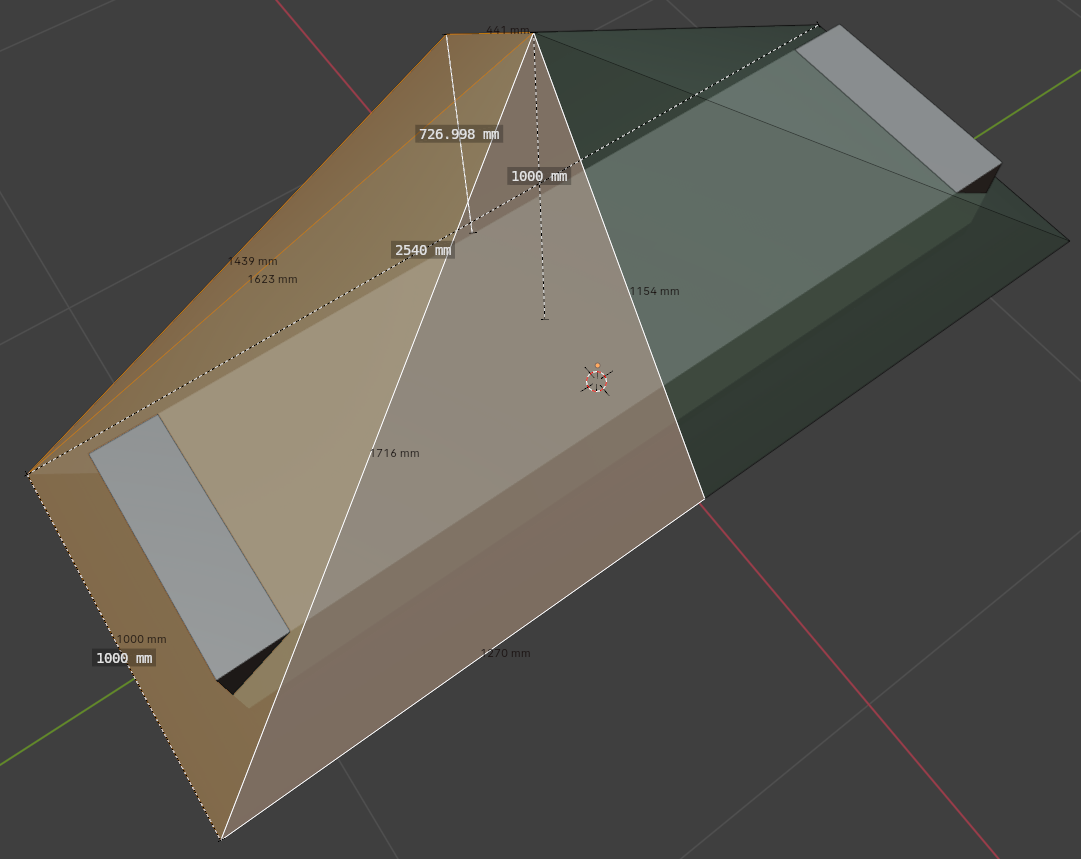The width and height of the screenshot is (1081, 859).
Task: Click the 3D cursor crosshair
Action: point(596,380)
